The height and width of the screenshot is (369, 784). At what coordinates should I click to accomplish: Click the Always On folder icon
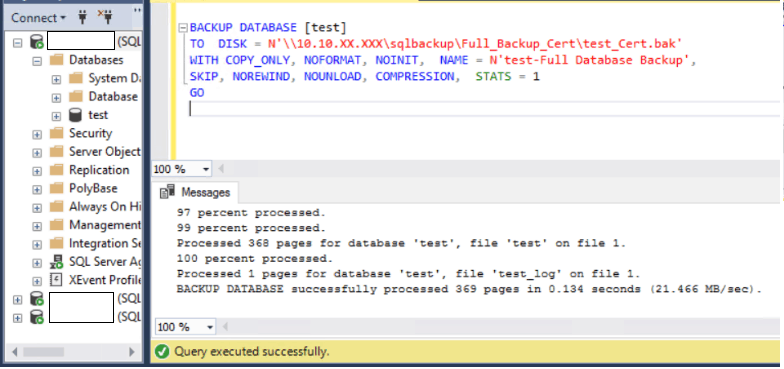coord(56,206)
